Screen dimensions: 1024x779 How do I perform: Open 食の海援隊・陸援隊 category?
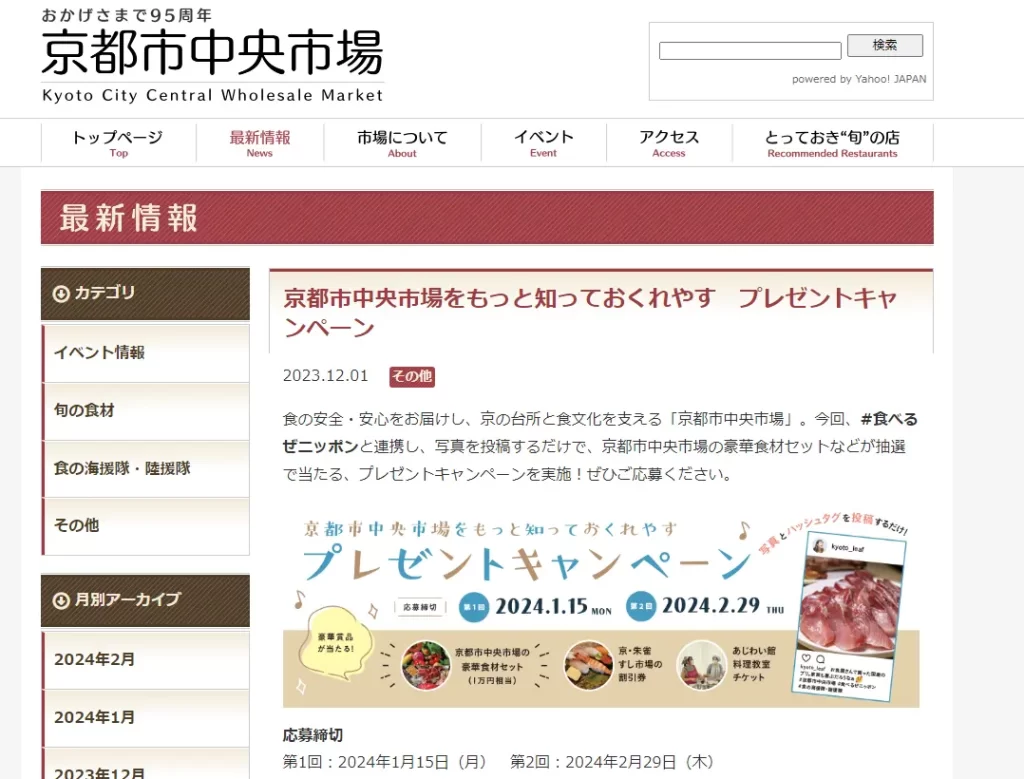point(146,468)
